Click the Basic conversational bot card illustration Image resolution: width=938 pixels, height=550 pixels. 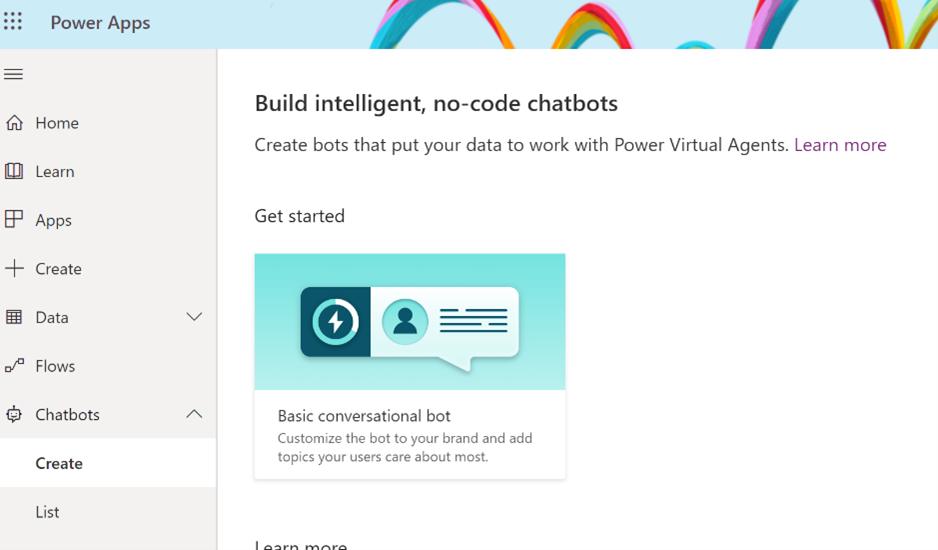409,322
